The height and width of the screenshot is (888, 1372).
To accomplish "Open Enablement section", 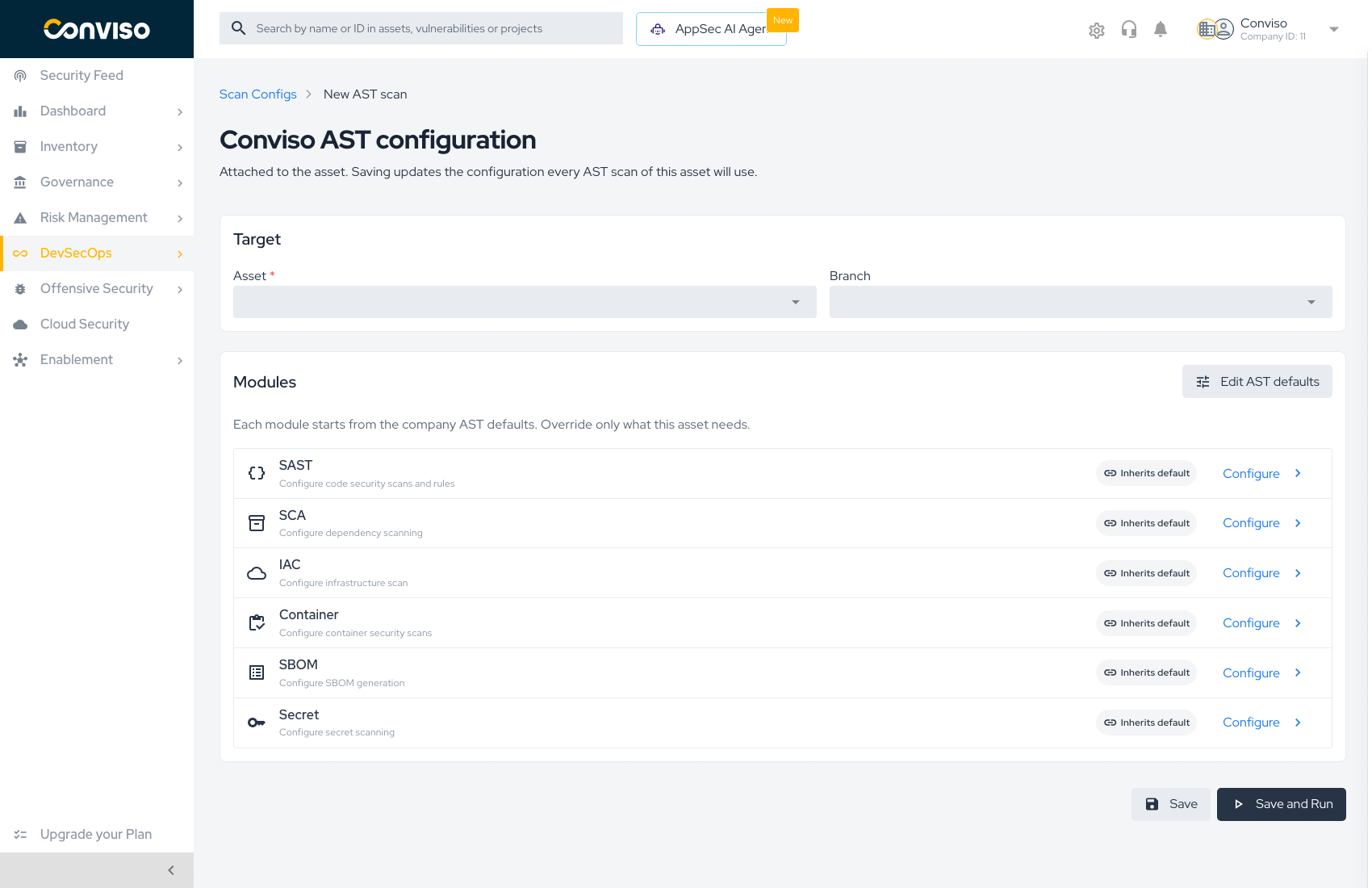I will coord(97,359).
